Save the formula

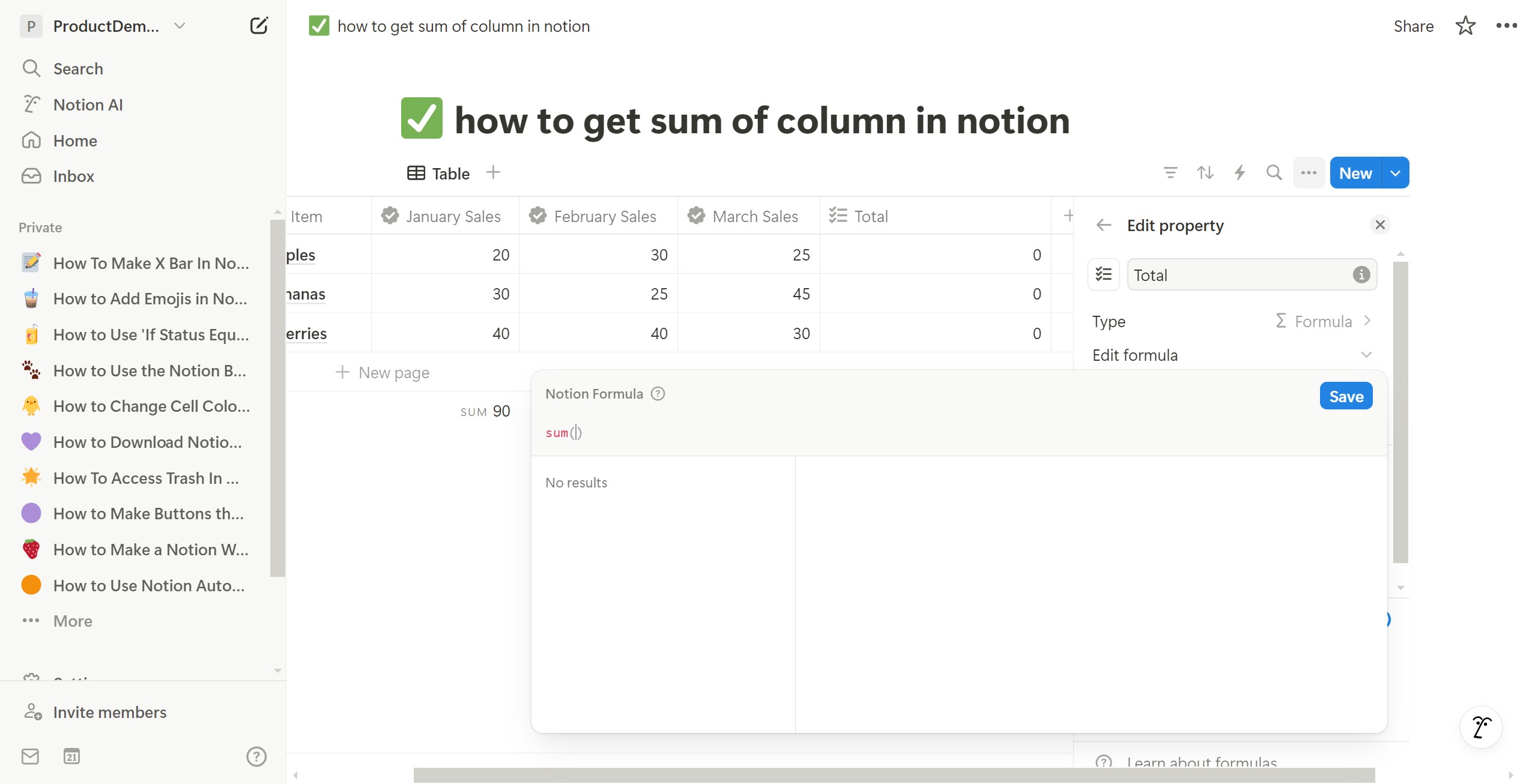click(x=1346, y=396)
